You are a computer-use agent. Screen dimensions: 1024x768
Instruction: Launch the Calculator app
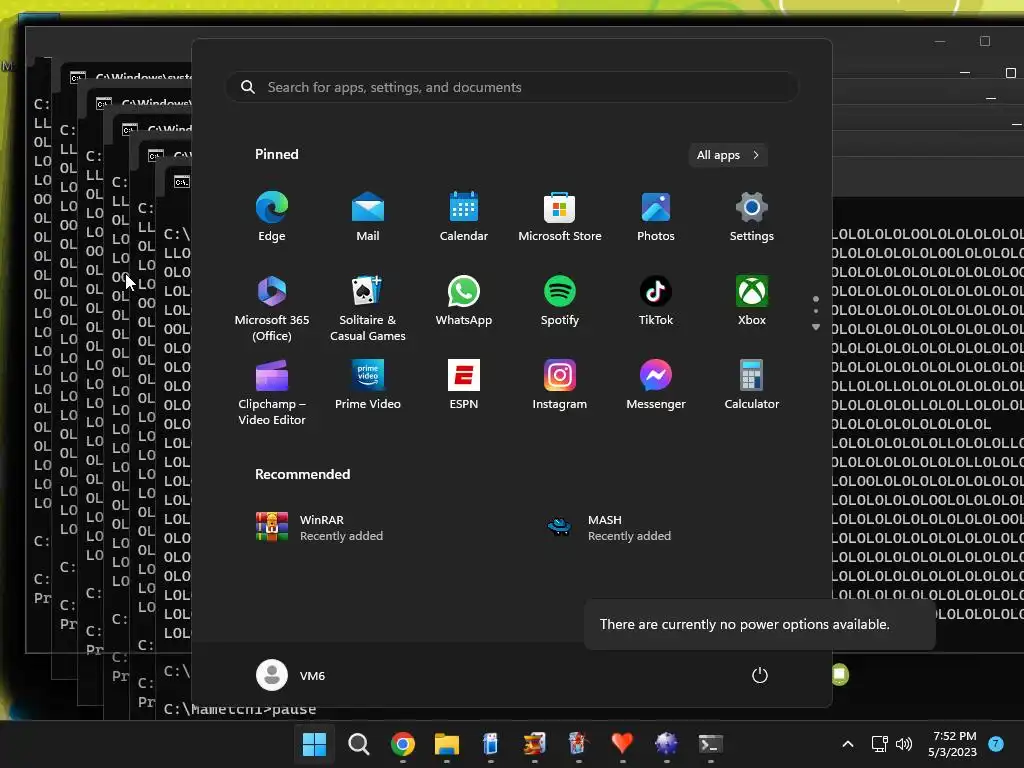coord(752,385)
